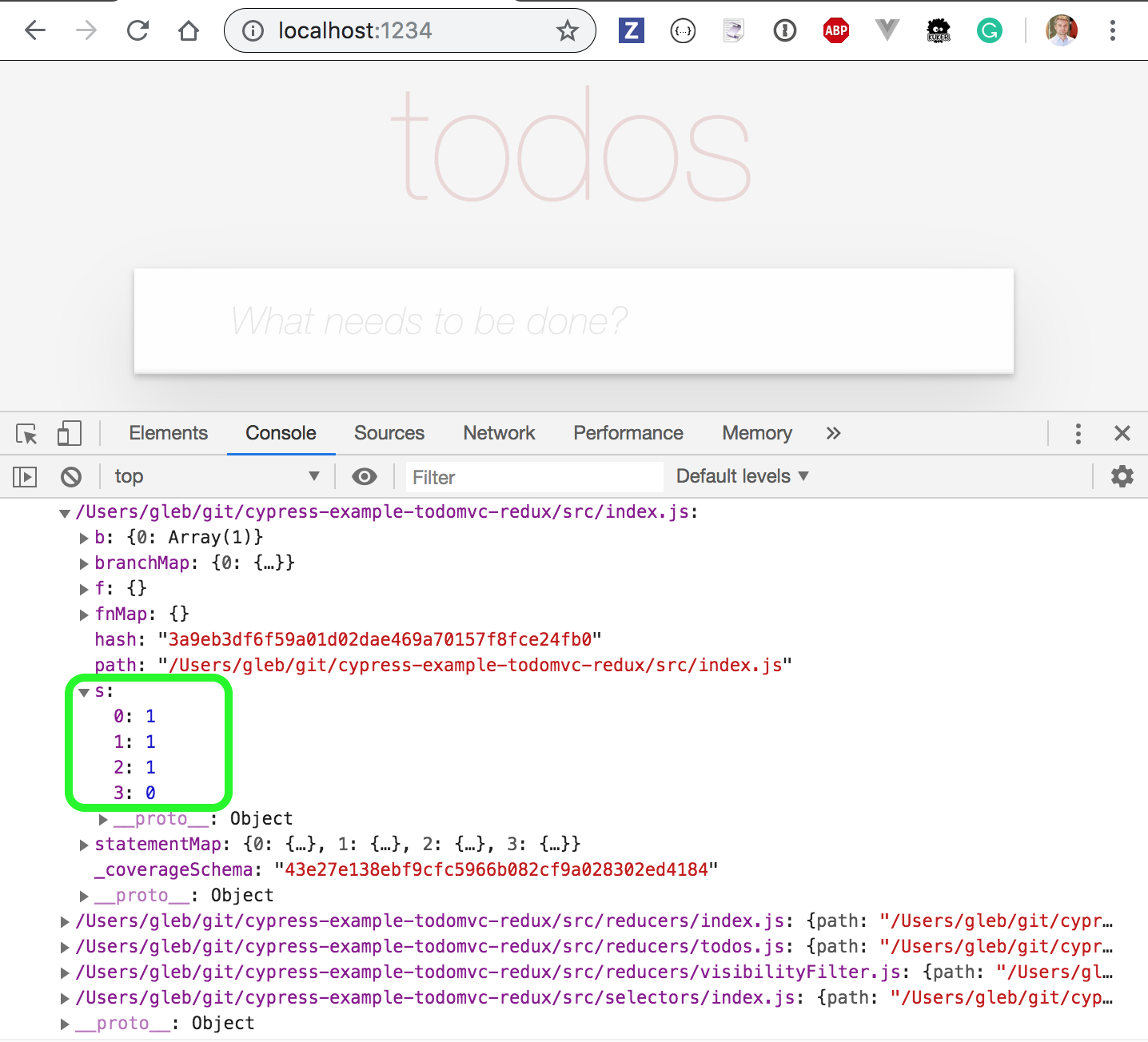Activate the DevTools inspect element picker
Viewport: 1148px width, 1042px height.
coord(26,434)
